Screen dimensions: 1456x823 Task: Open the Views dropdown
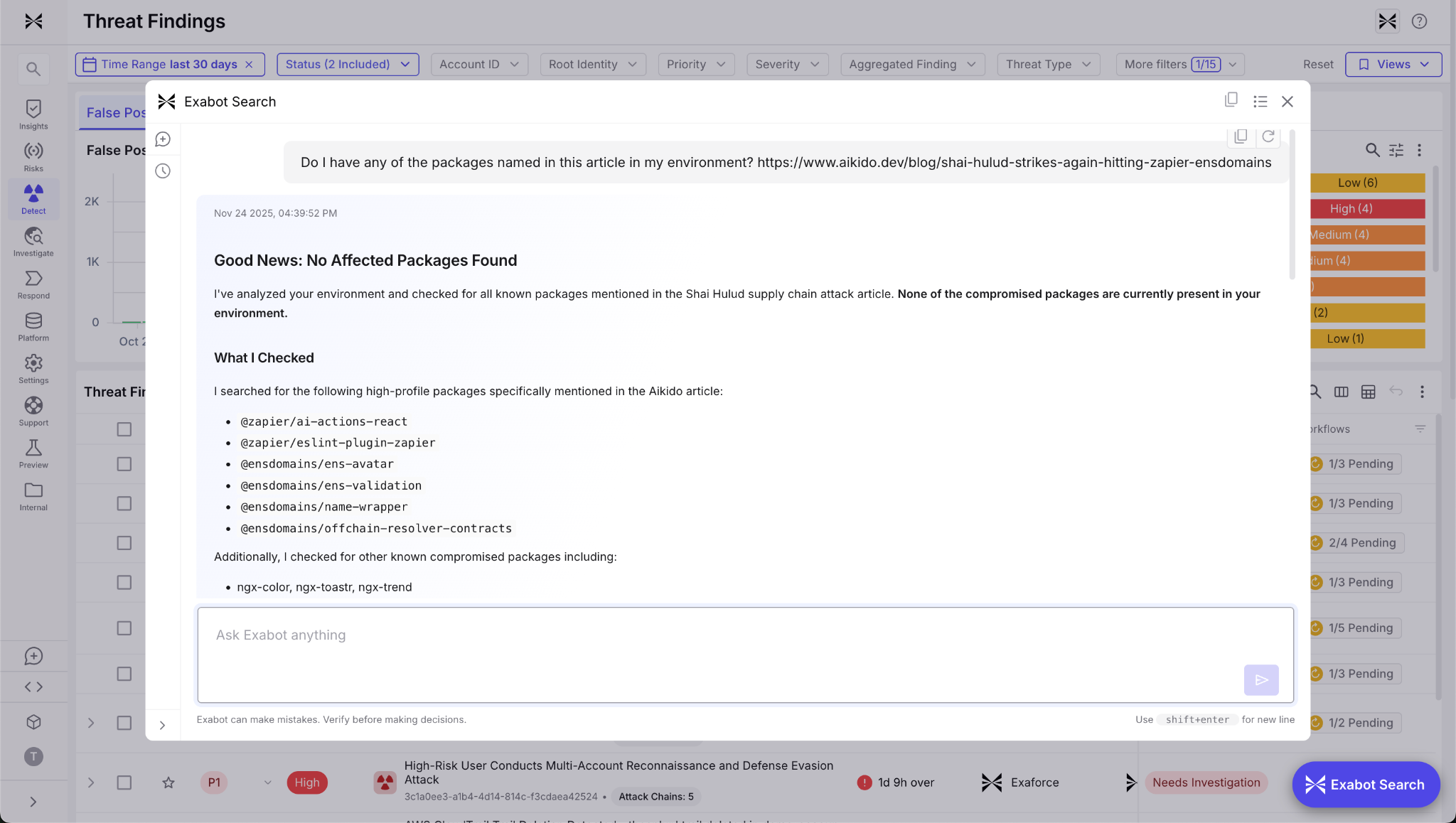(x=1393, y=64)
